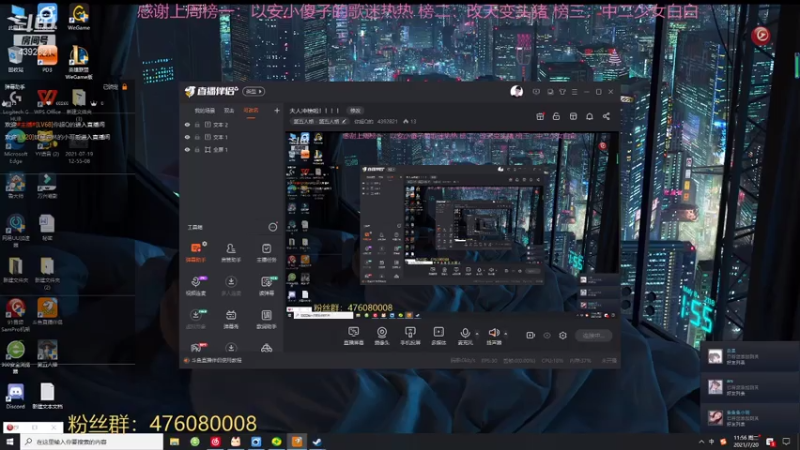Screen dimensions: 800x450
Task: Open File Explorer from the taskbar
Action: point(174,442)
